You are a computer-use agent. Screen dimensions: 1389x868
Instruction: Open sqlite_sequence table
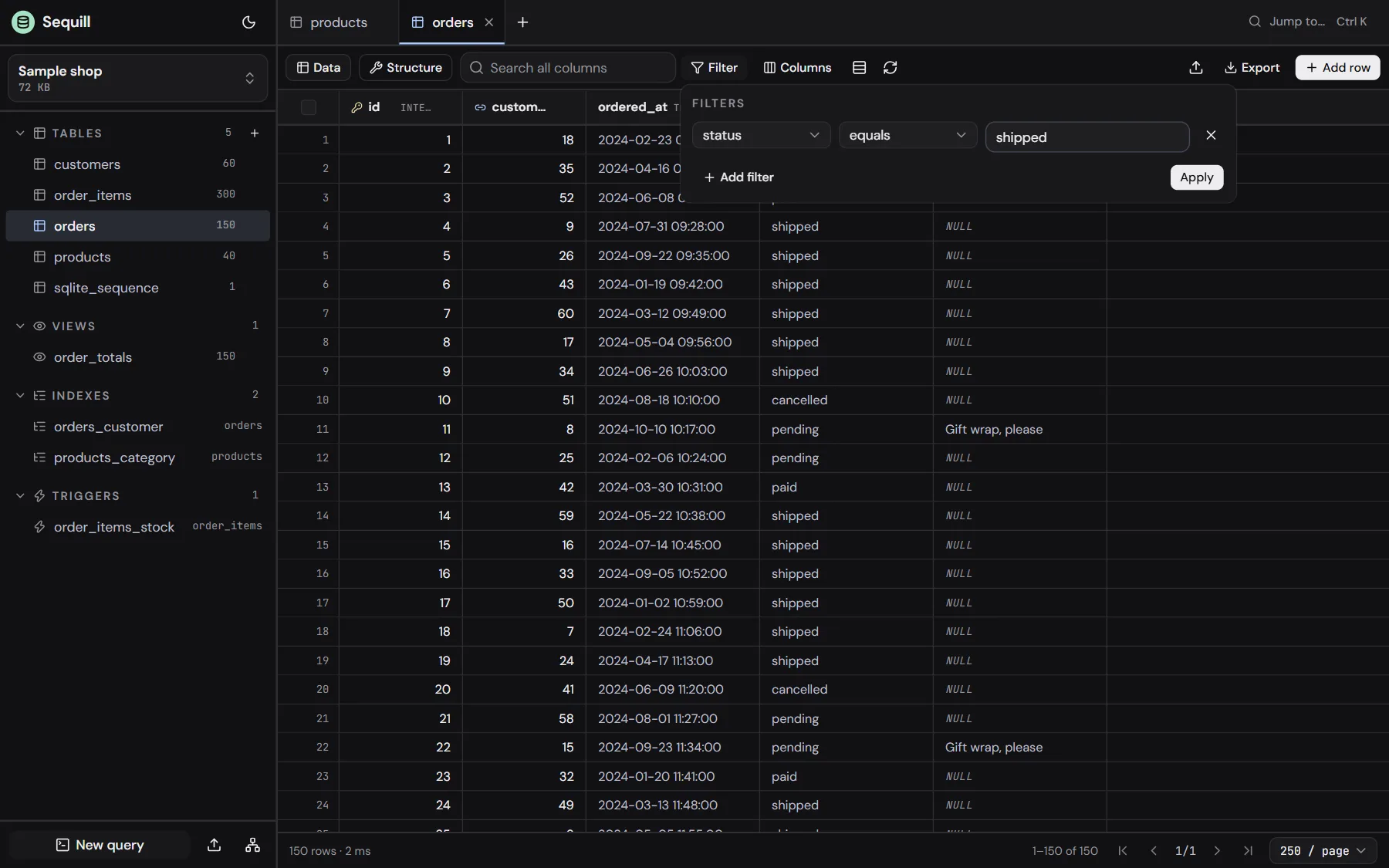(x=137, y=288)
